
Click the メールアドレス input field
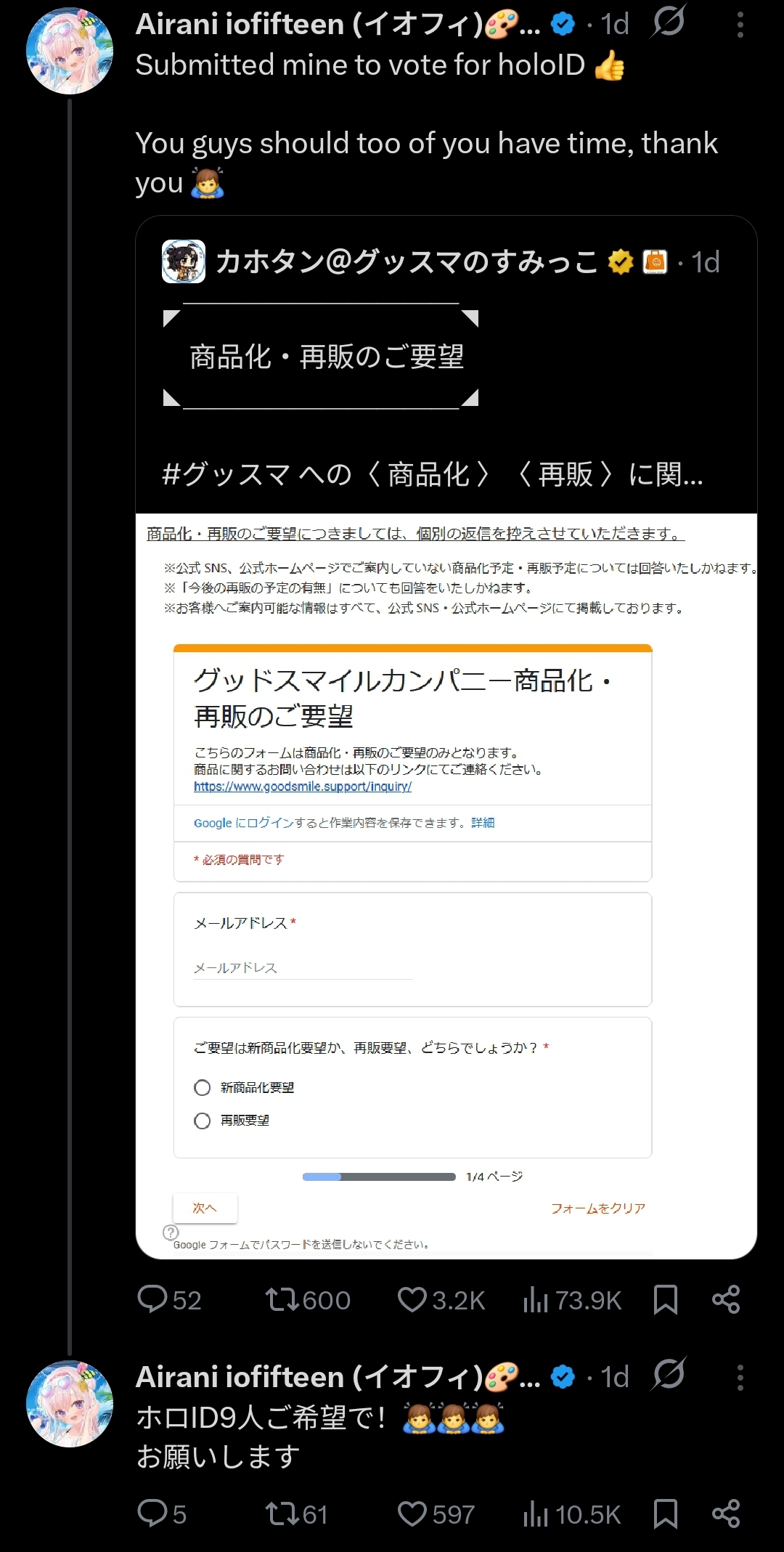(303, 968)
